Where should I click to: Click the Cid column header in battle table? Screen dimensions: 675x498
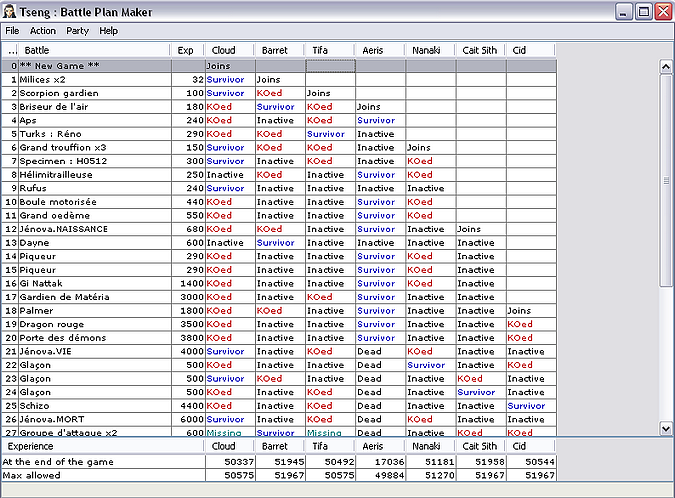pyautogui.click(x=531, y=50)
